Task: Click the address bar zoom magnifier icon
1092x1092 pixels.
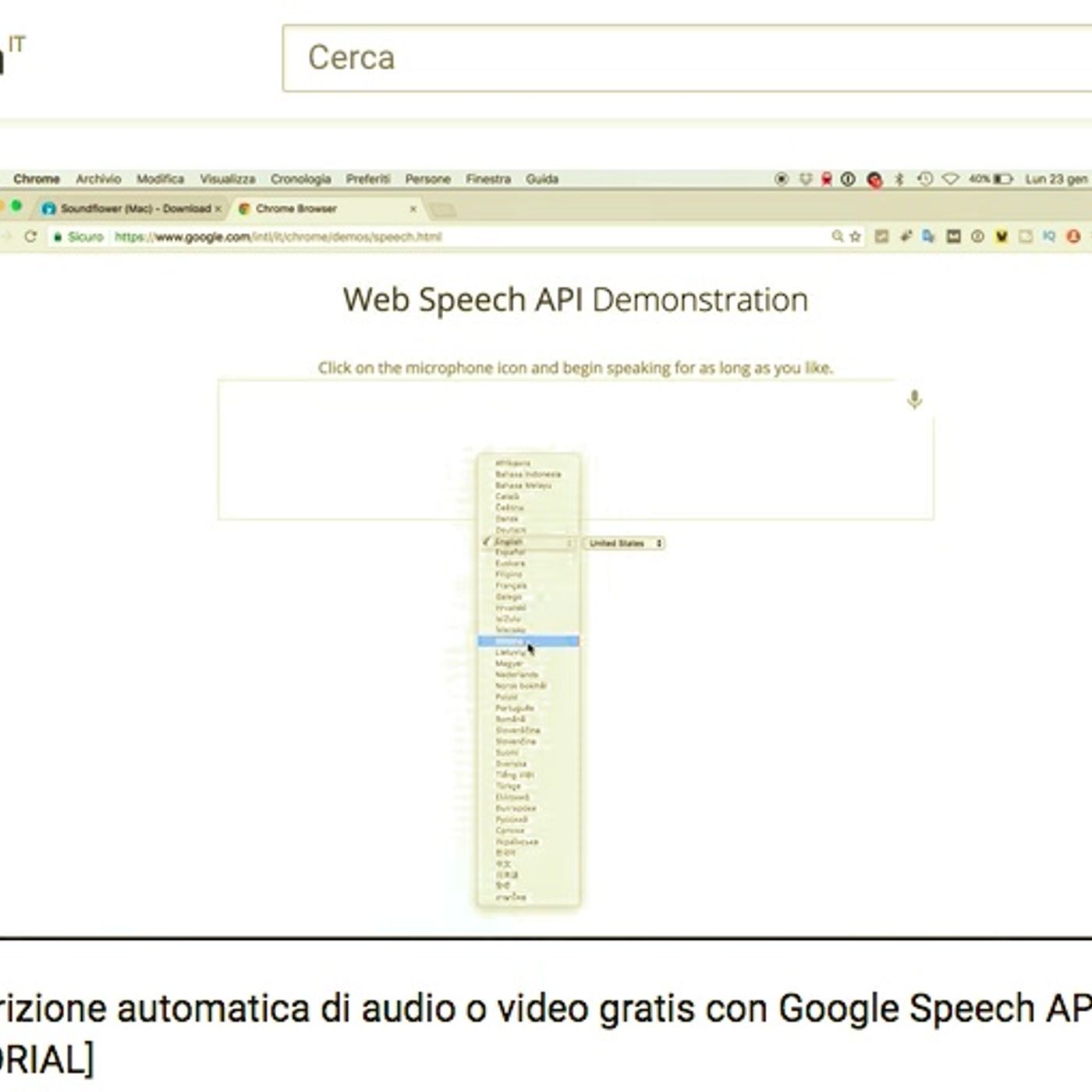Action: [x=838, y=236]
